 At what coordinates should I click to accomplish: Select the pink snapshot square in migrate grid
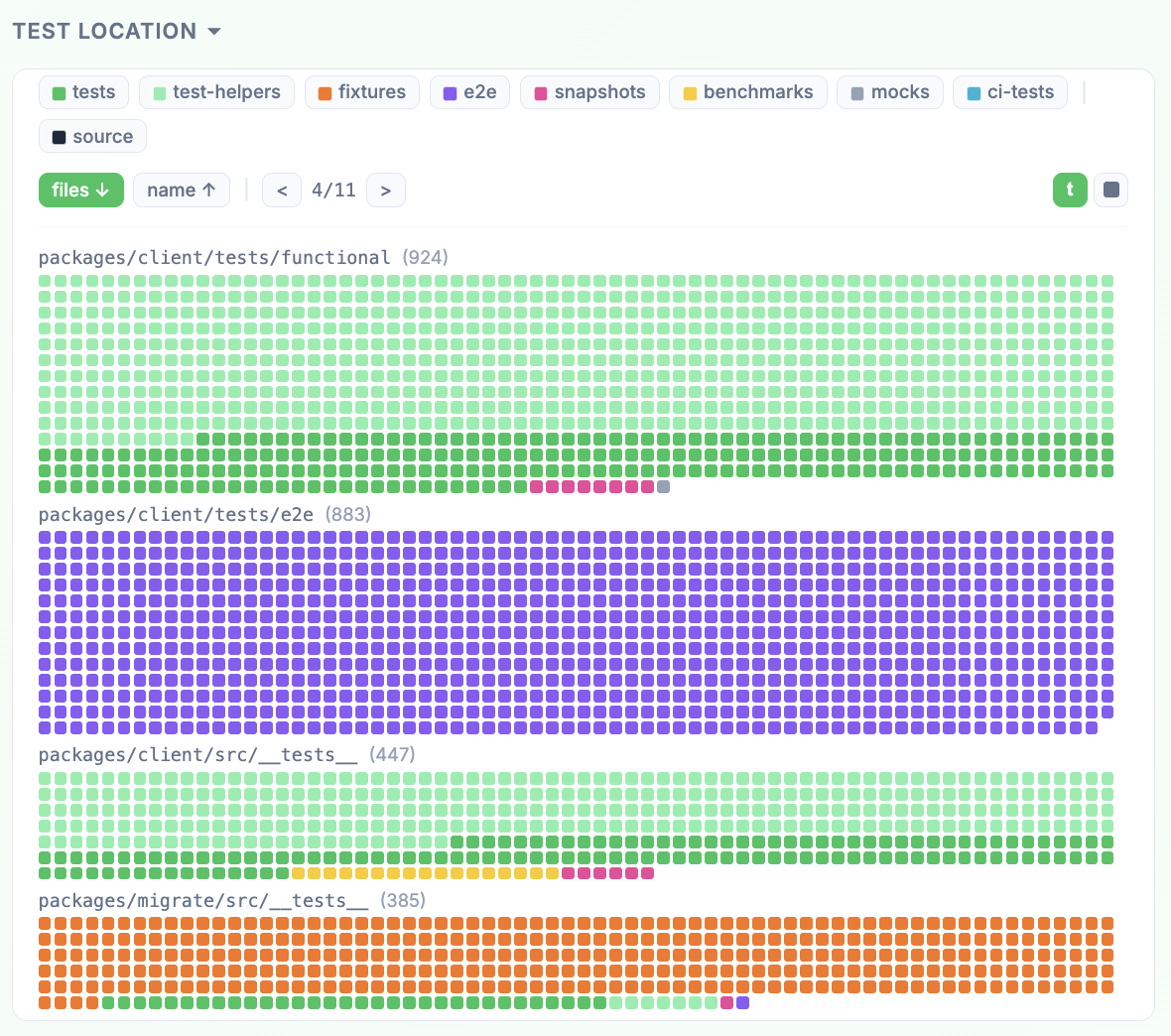tap(726, 1002)
